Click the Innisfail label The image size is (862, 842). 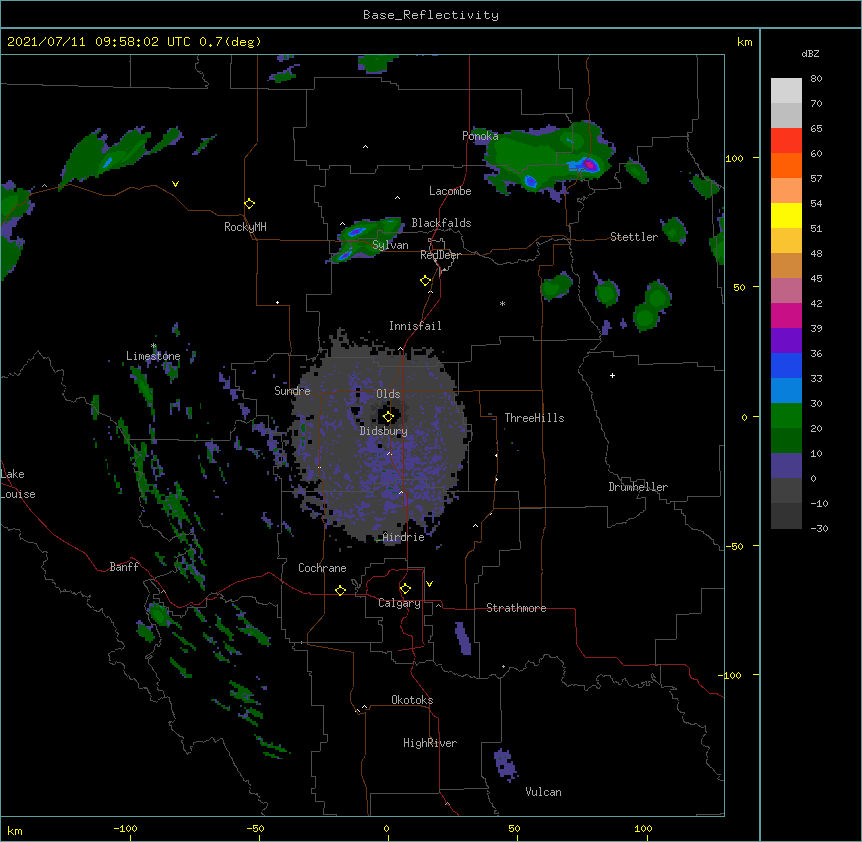tap(415, 326)
